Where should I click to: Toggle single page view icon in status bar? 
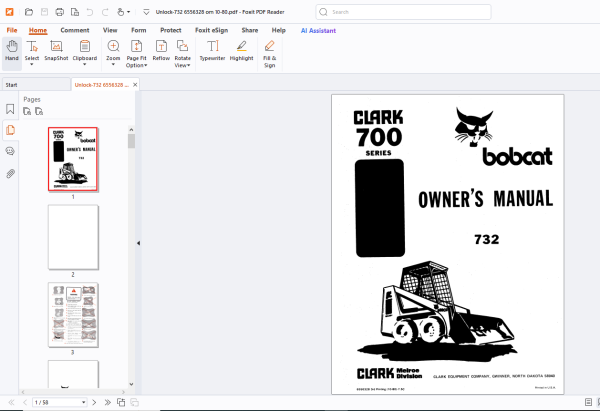(x=589, y=402)
